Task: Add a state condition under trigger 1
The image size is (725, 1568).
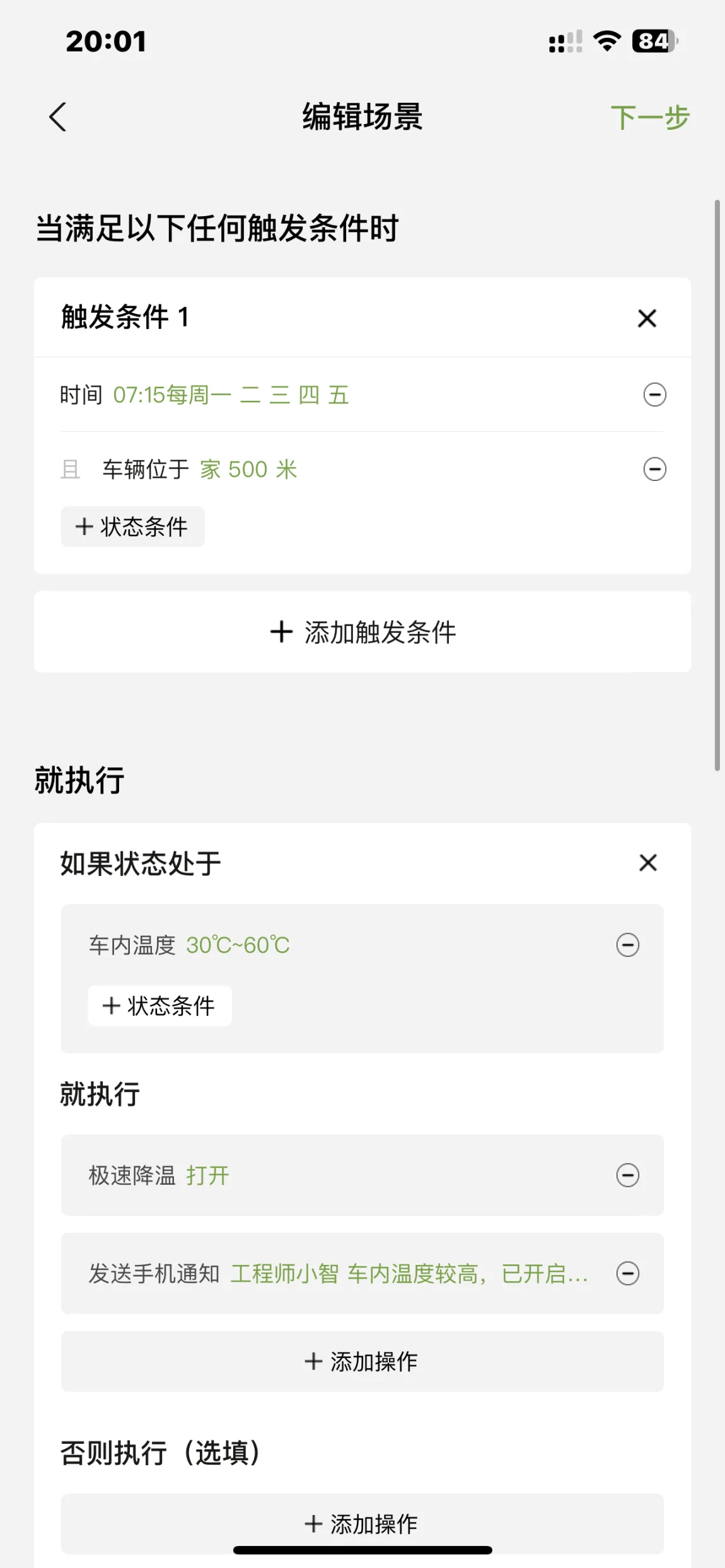Action: [132, 527]
